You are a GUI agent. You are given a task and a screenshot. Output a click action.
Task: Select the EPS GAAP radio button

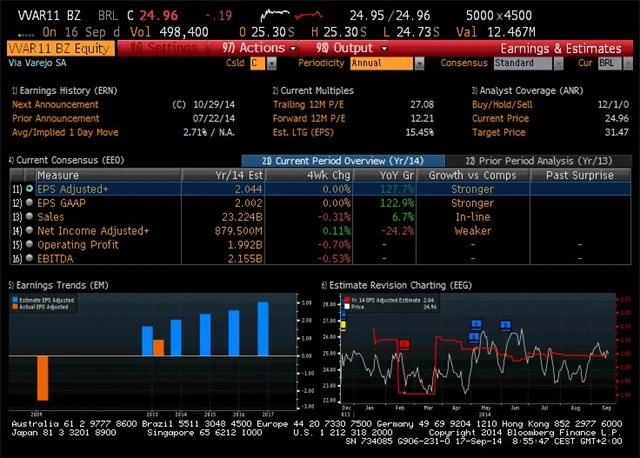28,202
